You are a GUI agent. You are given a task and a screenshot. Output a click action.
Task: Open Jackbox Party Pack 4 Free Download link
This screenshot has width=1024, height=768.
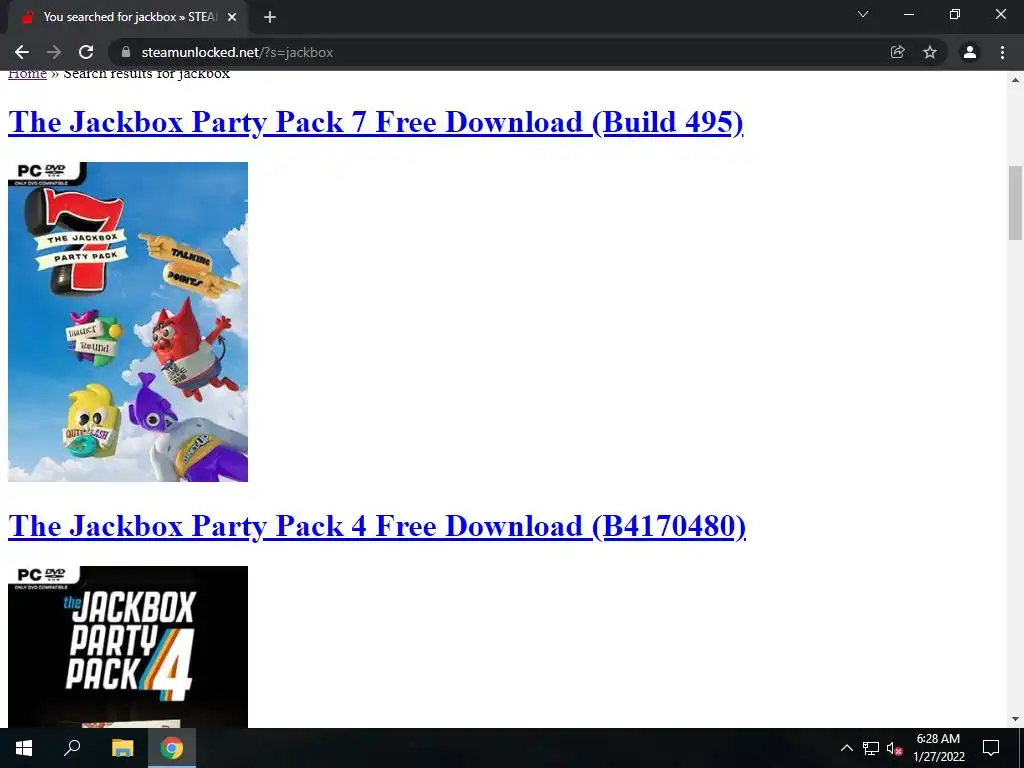point(377,526)
